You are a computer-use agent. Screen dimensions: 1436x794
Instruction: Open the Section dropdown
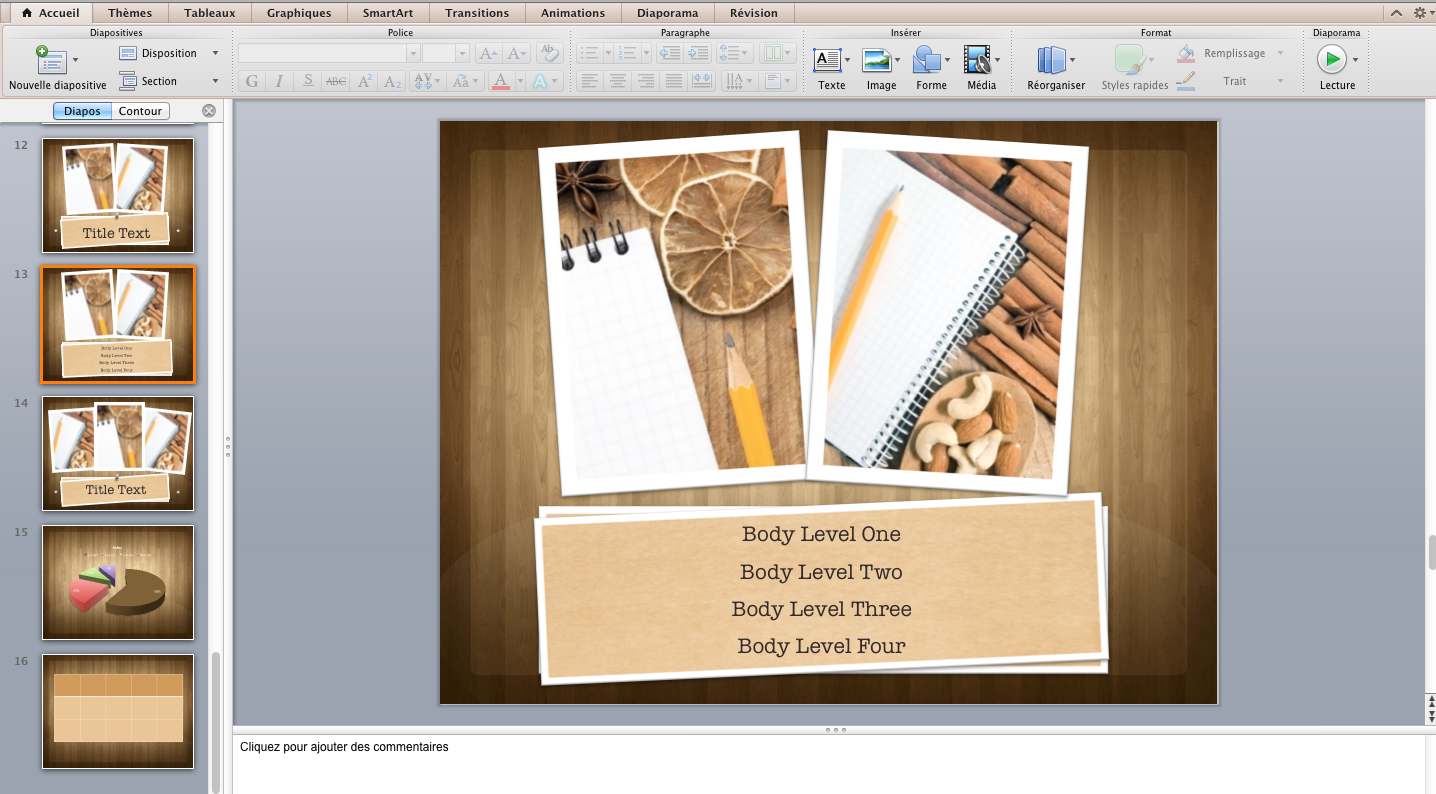click(215, 81)
